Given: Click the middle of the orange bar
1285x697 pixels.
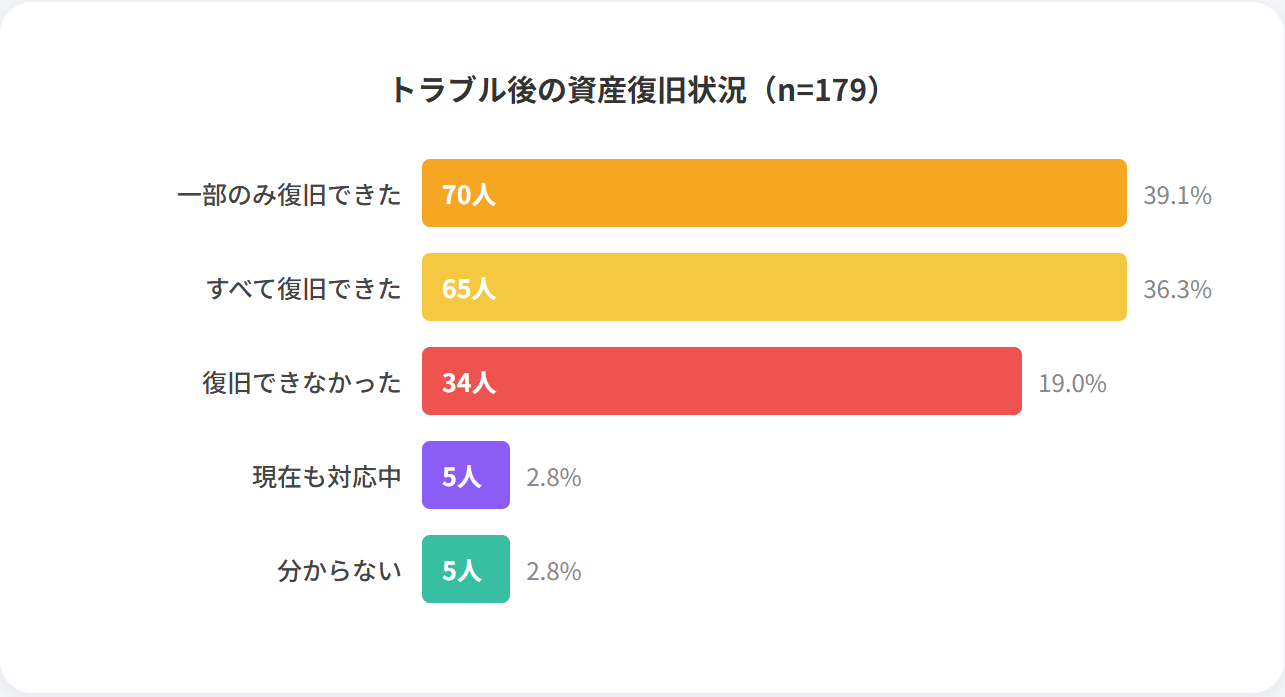Looking at the screenshot, I should (774, 193).
